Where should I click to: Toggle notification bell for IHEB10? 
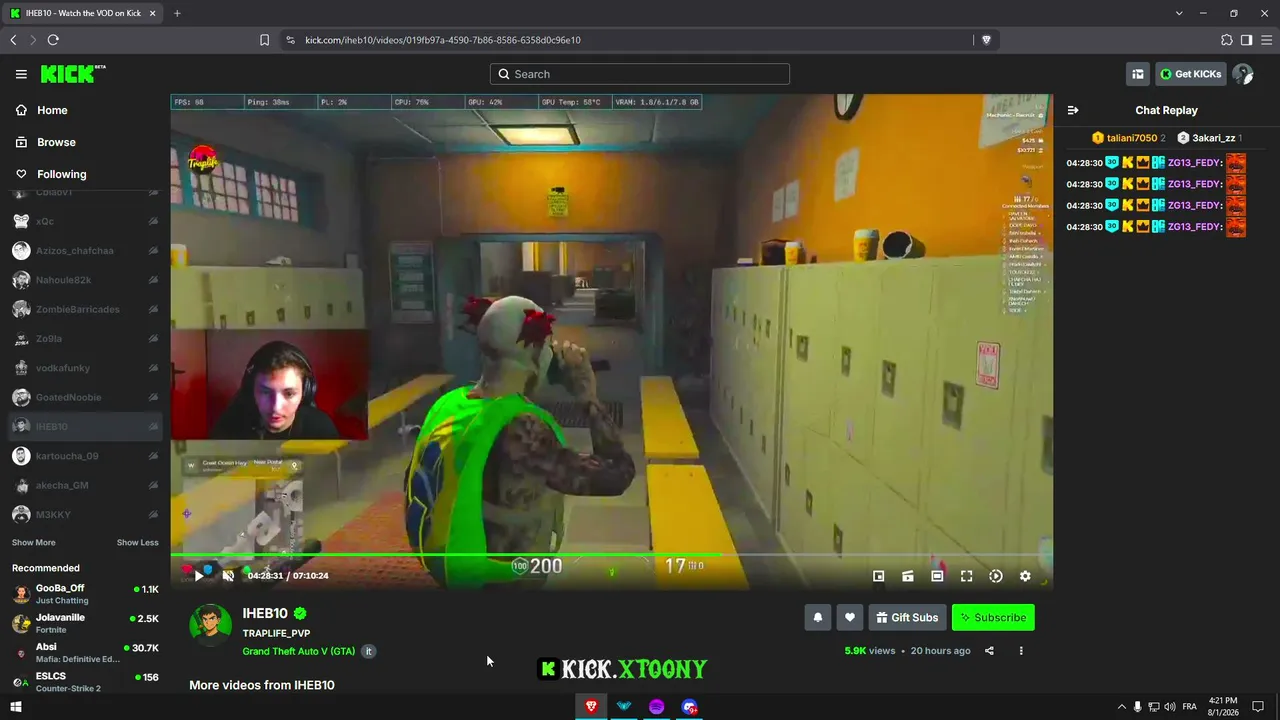[x=817, y=618]
